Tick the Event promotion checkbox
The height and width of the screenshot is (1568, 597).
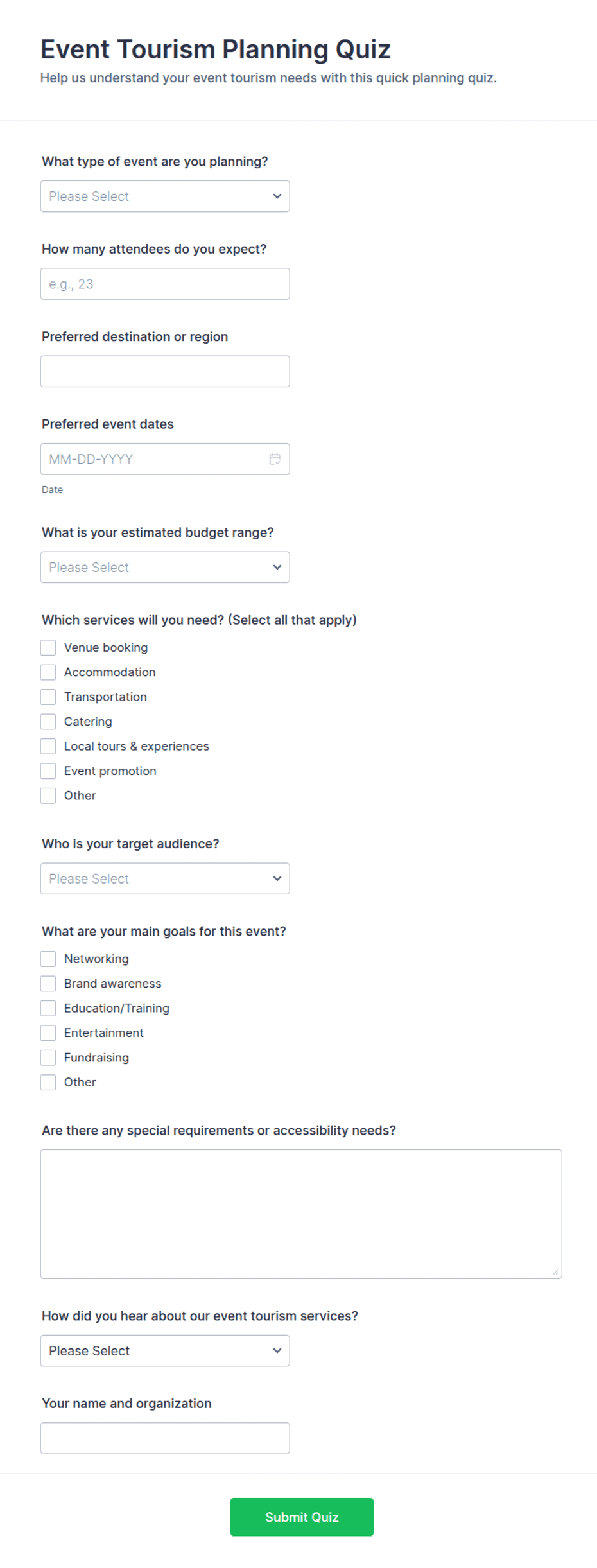48,771
